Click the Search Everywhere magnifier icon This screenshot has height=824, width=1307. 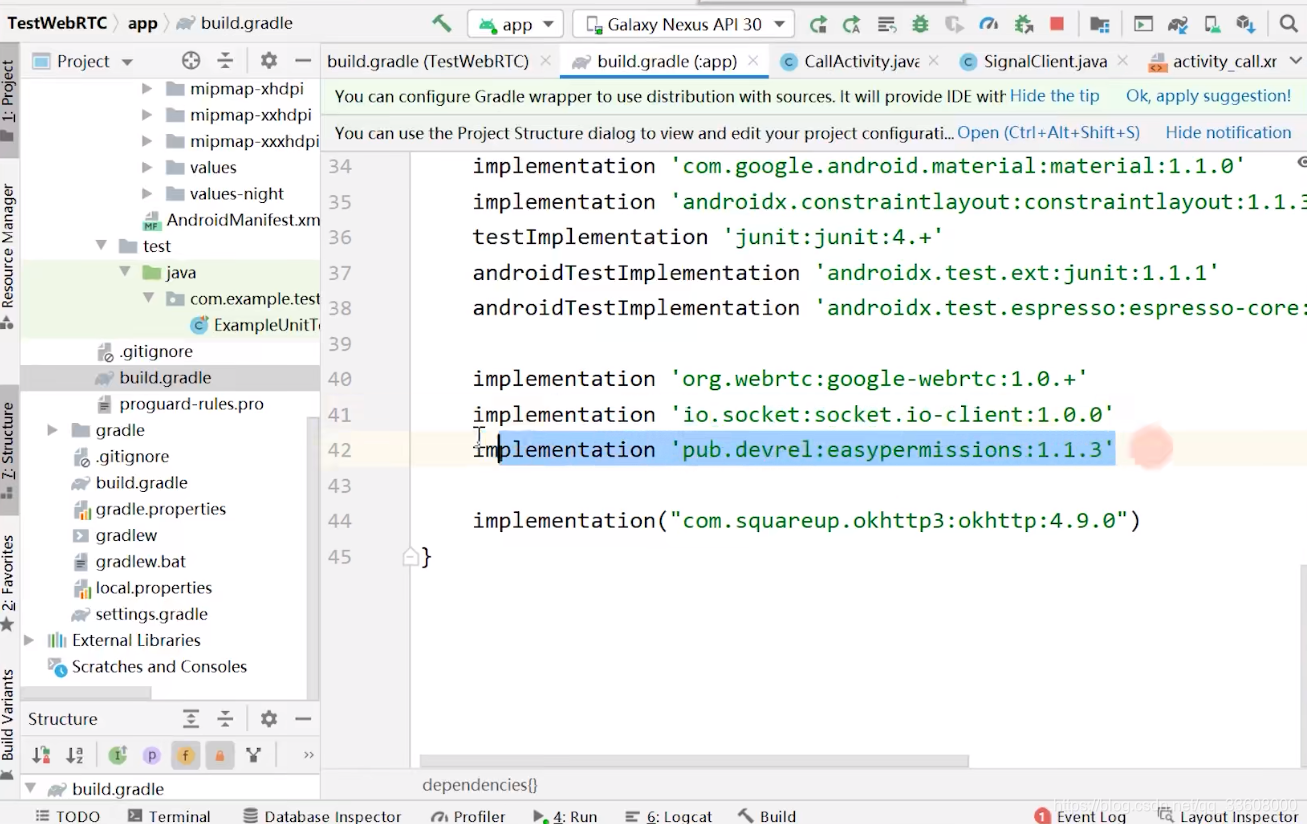(x=1288, y=24)
